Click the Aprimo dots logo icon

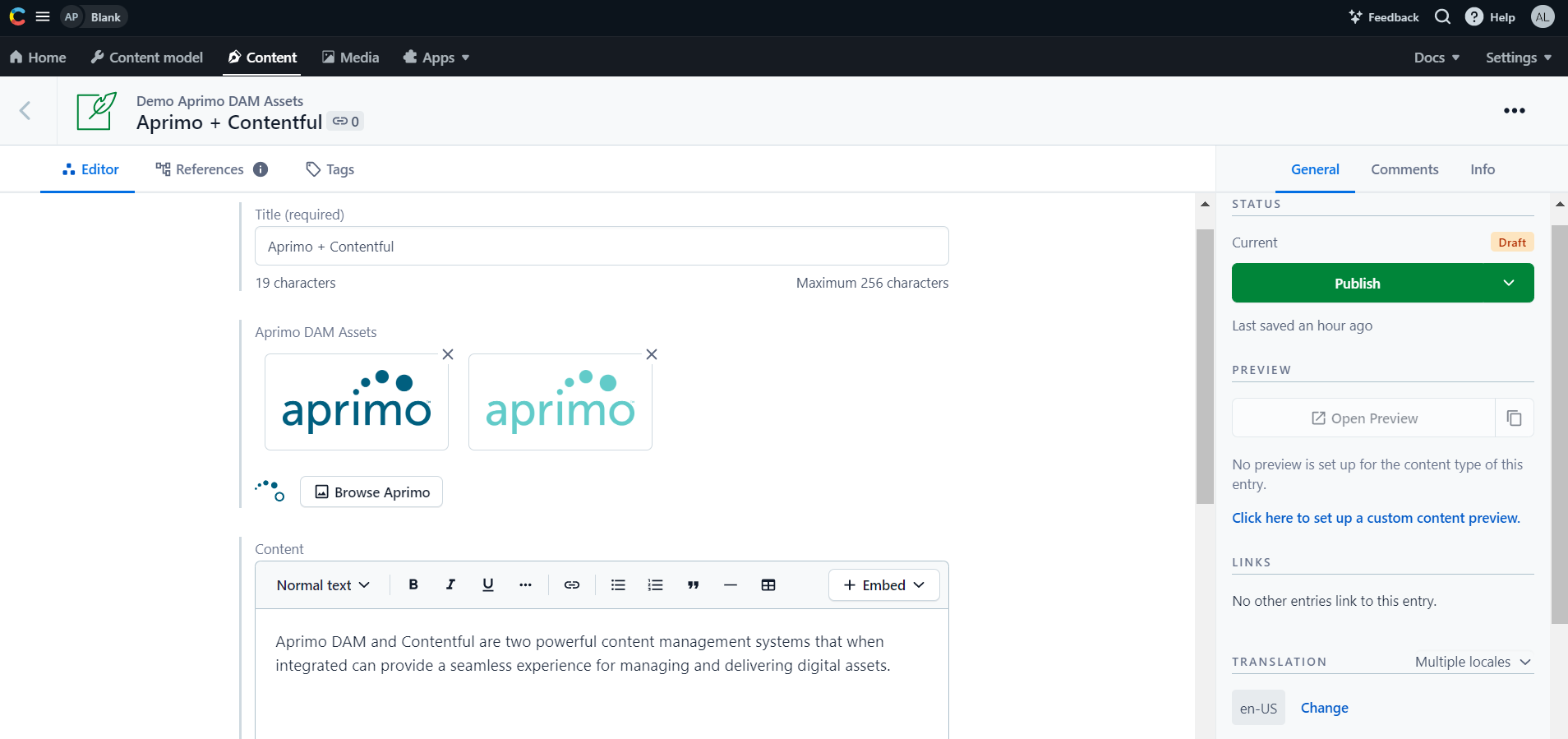(270, 491)
